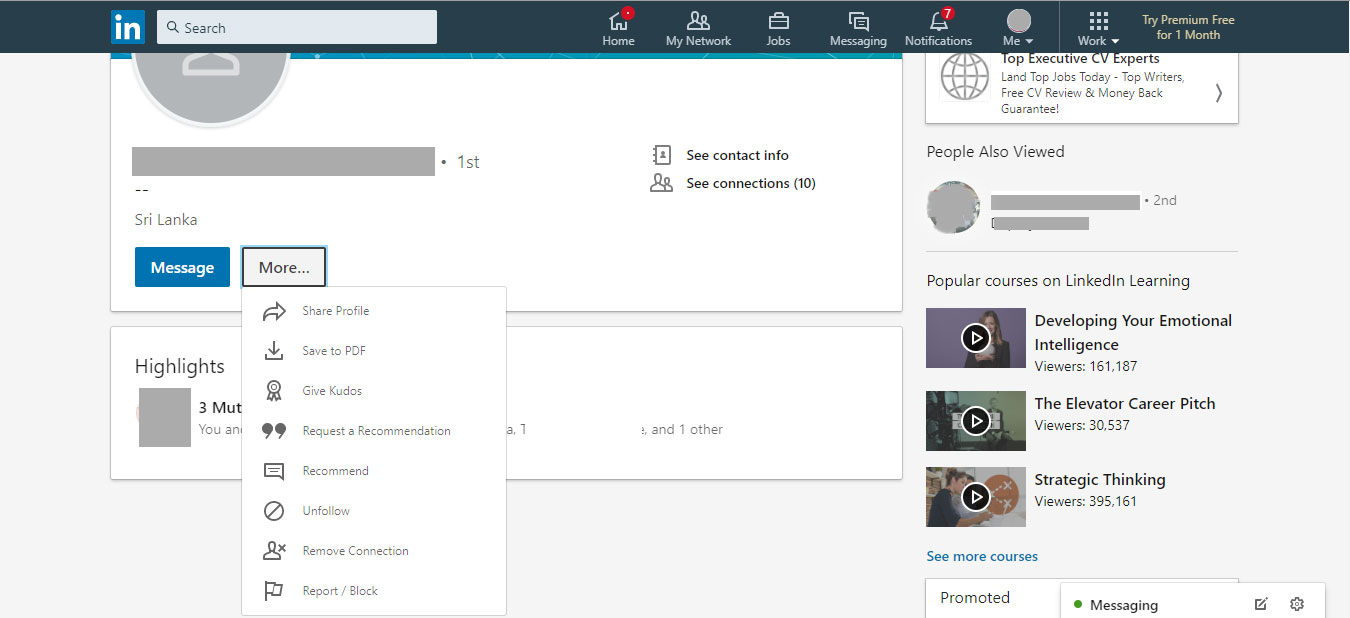Expand the Work dropdown
Image resolution: width=1350 pixels, height=618 pixels.
(1097, 27)
